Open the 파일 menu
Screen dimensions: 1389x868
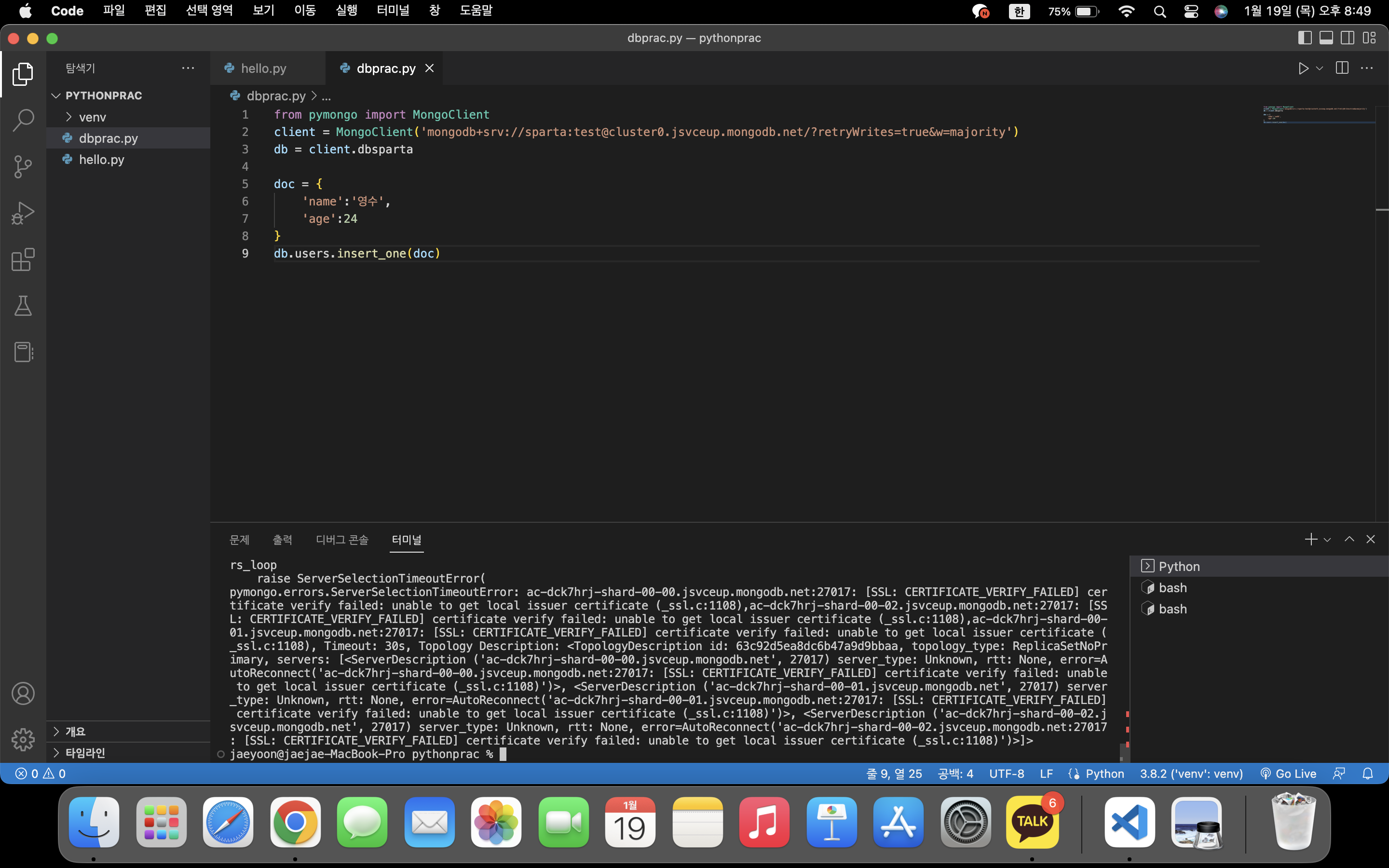(114, 11)
